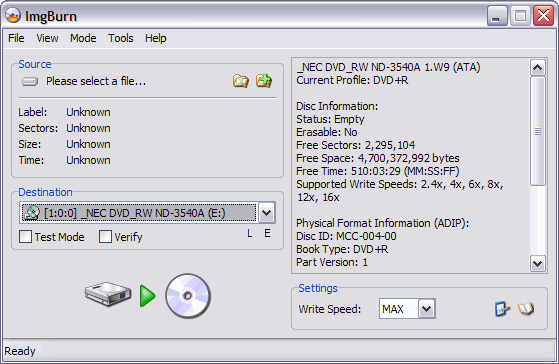Click the '_NEC DVD_RW ND-3540A 1.W9 (ATA)' line

[388, 67]
